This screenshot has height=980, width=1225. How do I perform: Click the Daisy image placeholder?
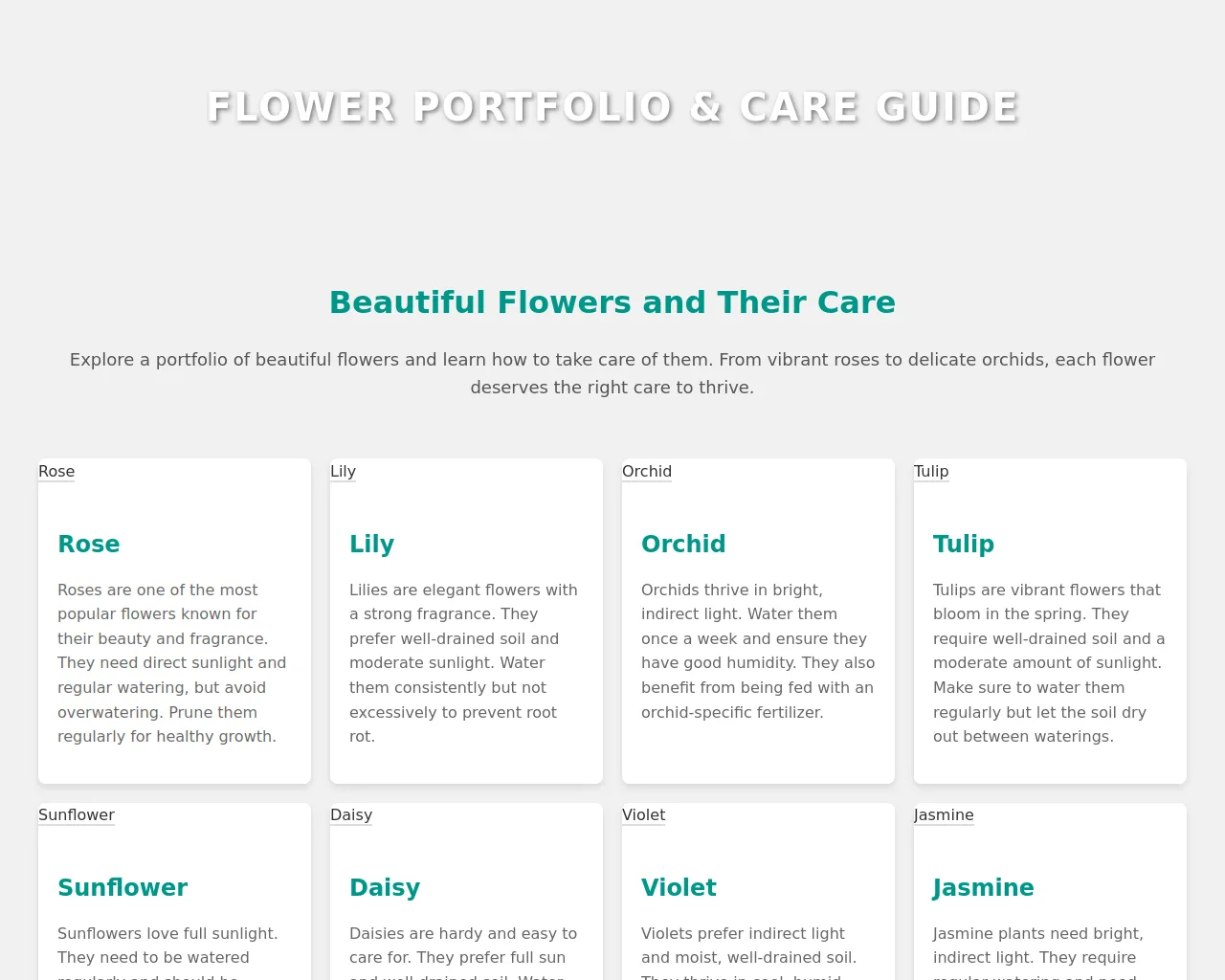click(x=351, y=814)
